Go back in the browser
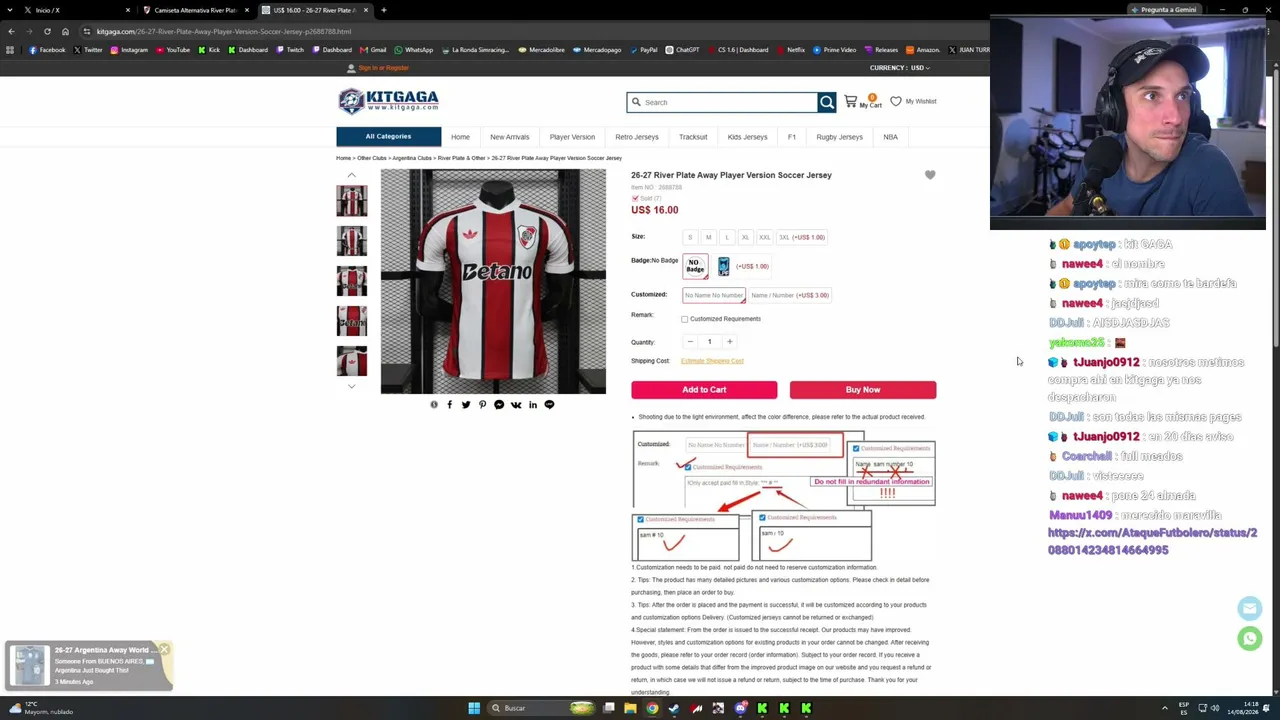The width and height of the screenshot is (1280, 720). (x=11, y=31)
